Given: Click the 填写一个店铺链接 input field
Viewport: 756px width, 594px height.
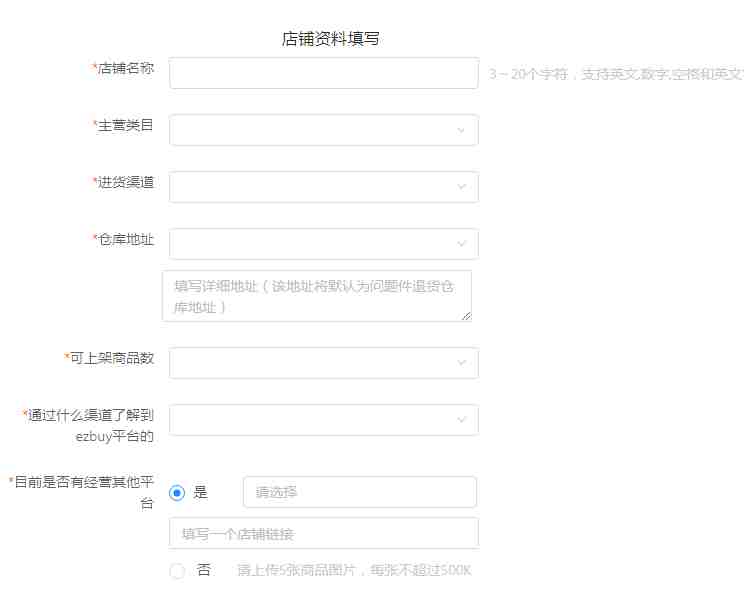Looking at the screenshot, I should click(x=324, y=533).
